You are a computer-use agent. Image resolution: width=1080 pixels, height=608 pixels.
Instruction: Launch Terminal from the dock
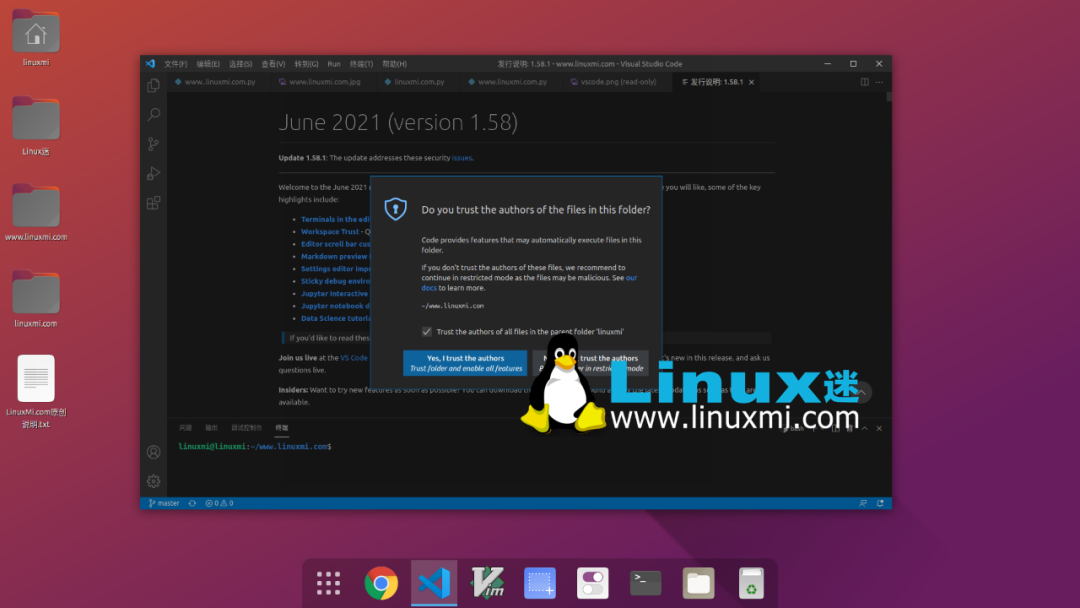(x=645, y=583)
